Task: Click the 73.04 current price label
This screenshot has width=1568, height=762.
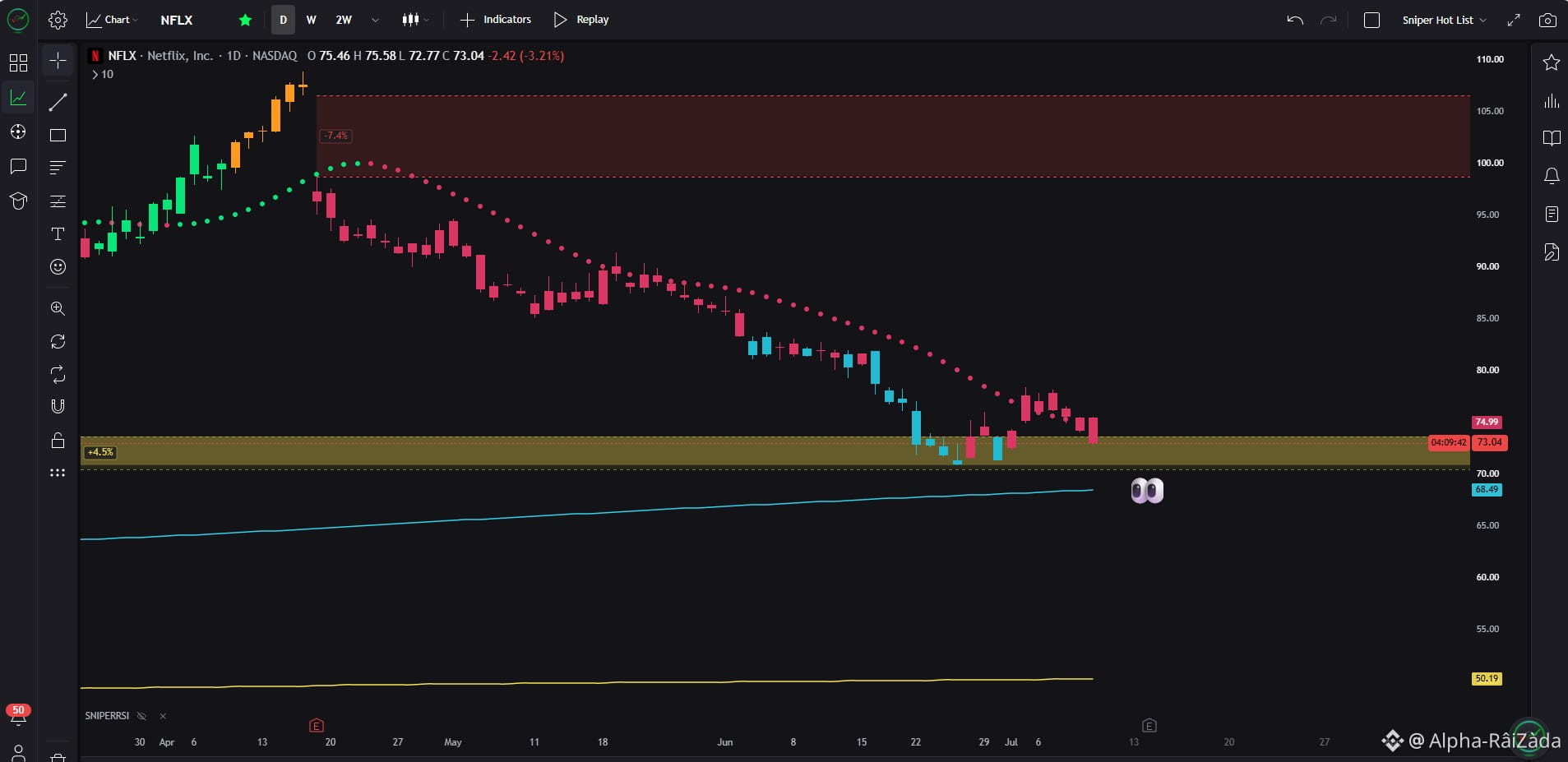Action: (1489, 442)
